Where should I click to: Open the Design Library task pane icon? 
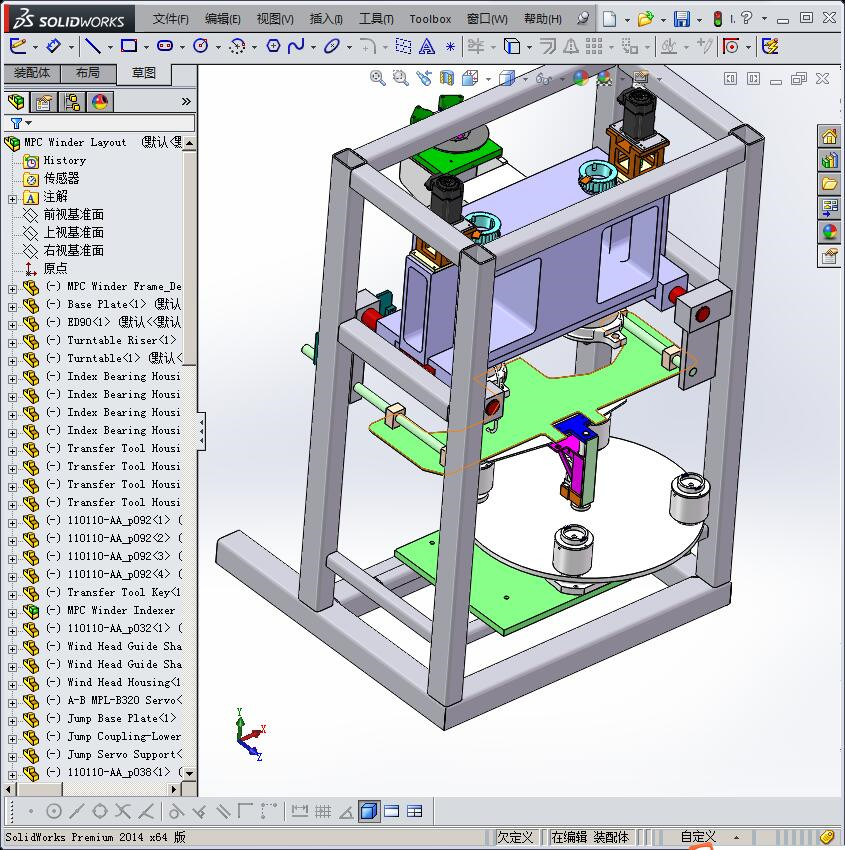pos(829,160)
